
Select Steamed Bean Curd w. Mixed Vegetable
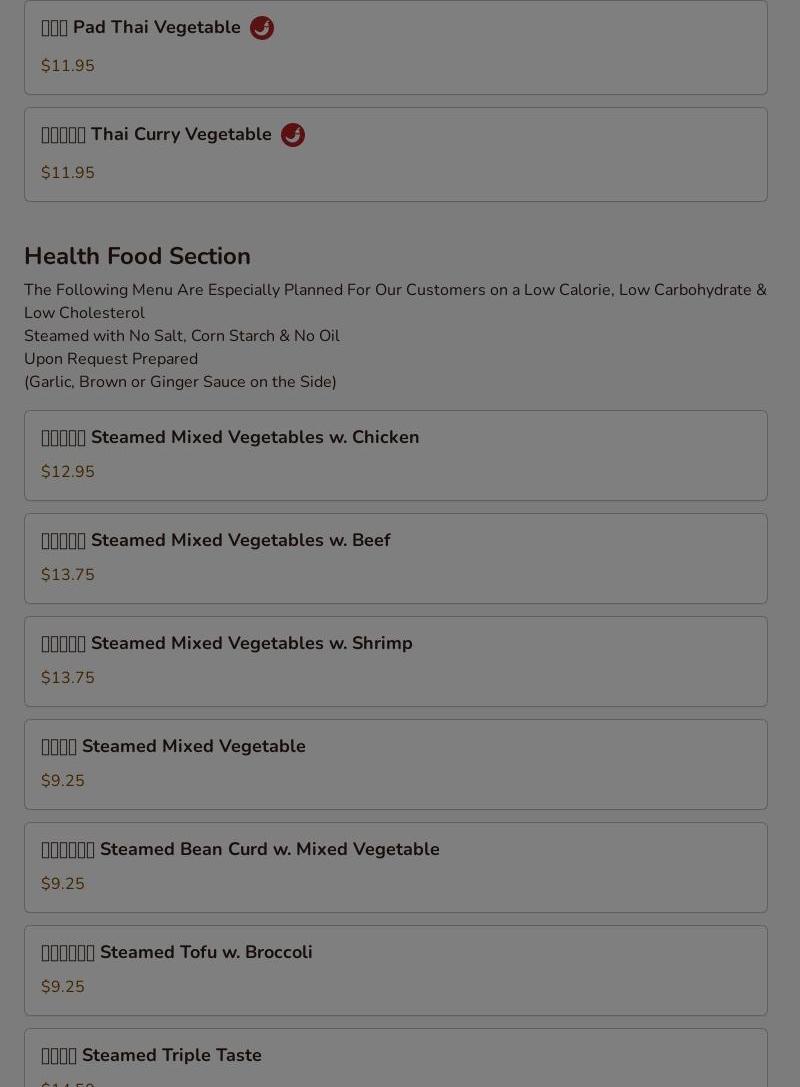tap(396, 868)
